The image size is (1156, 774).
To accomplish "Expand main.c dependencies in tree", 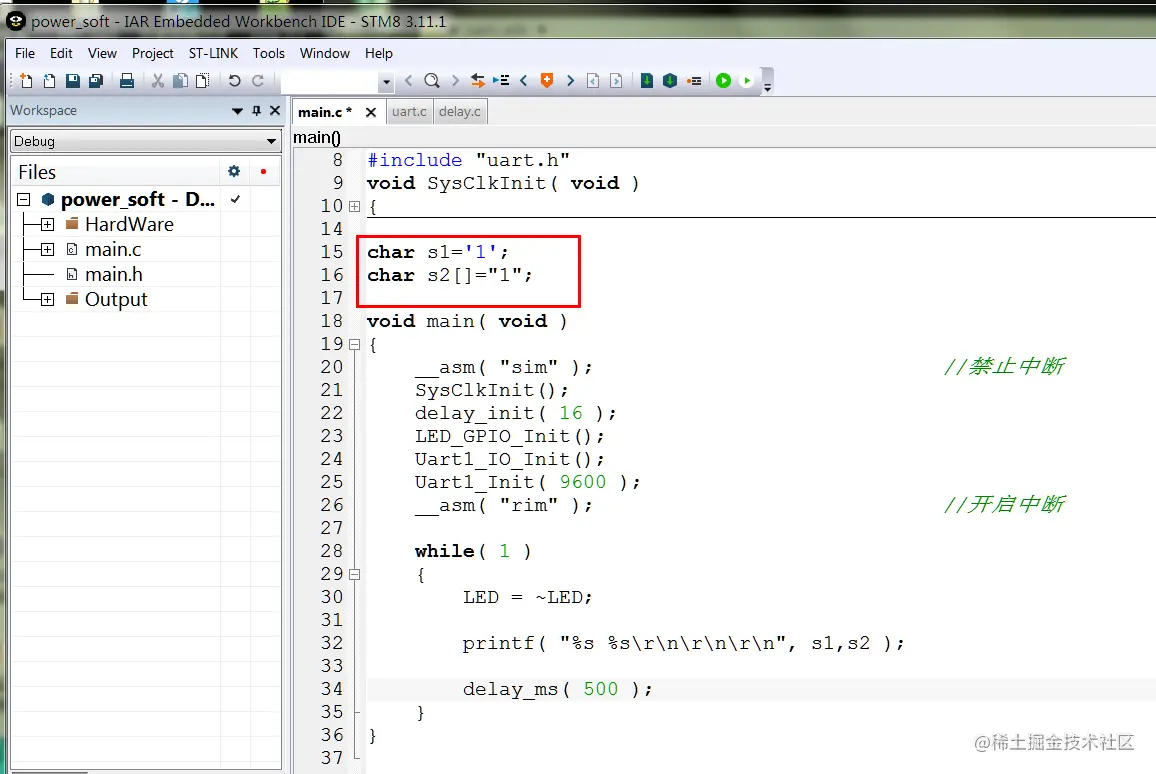I will coord(47,249).
